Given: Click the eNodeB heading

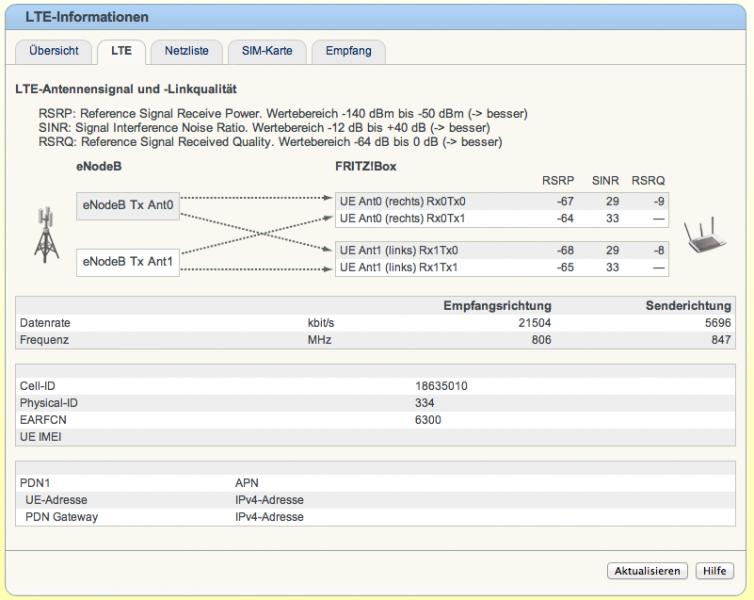Looking at the screenshot, I should [x=99, y=167].
